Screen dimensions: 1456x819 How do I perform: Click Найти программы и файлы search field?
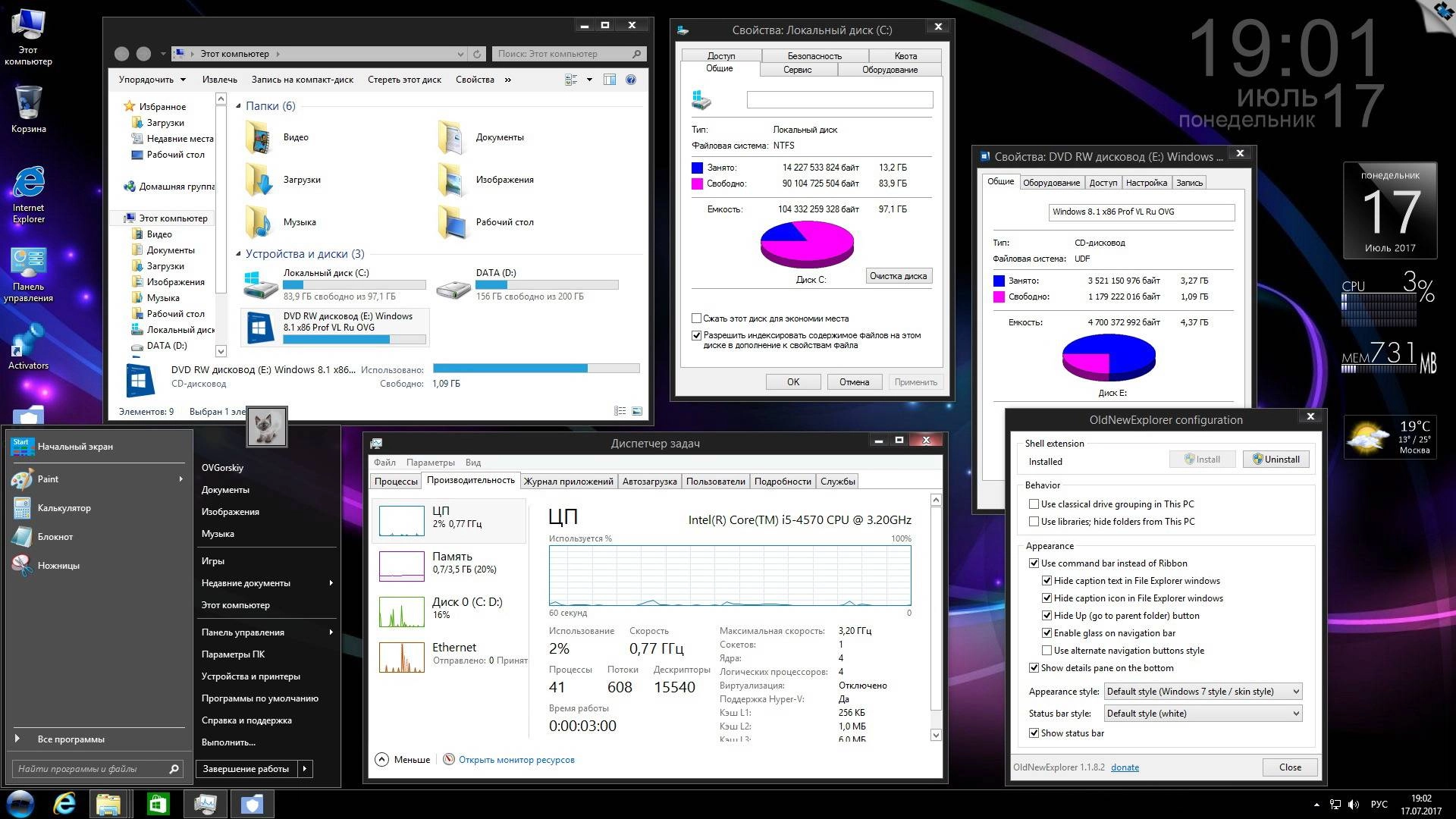[x=97, y=769]
